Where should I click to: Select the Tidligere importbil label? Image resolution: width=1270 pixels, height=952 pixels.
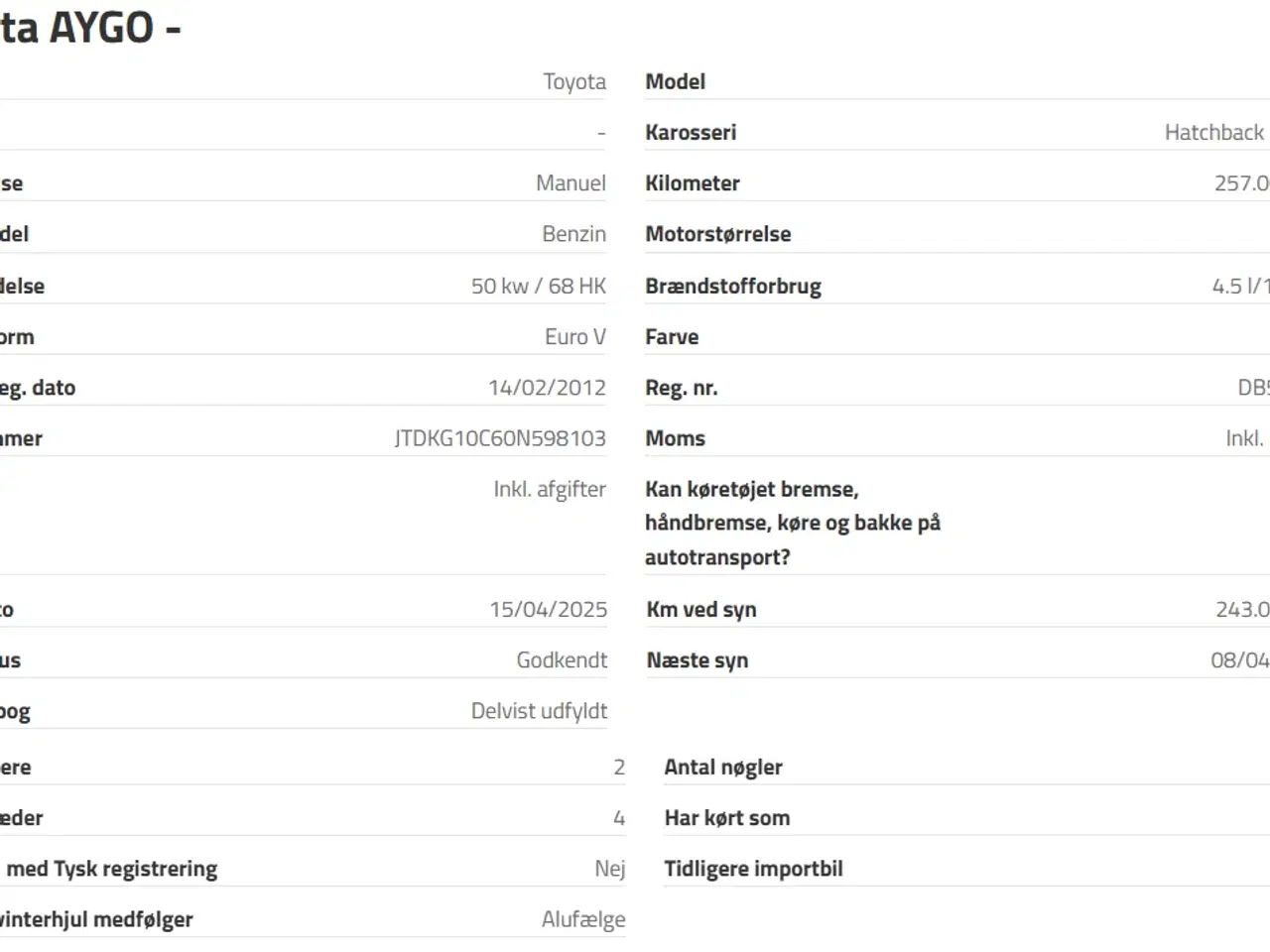[x=753, y=869]
